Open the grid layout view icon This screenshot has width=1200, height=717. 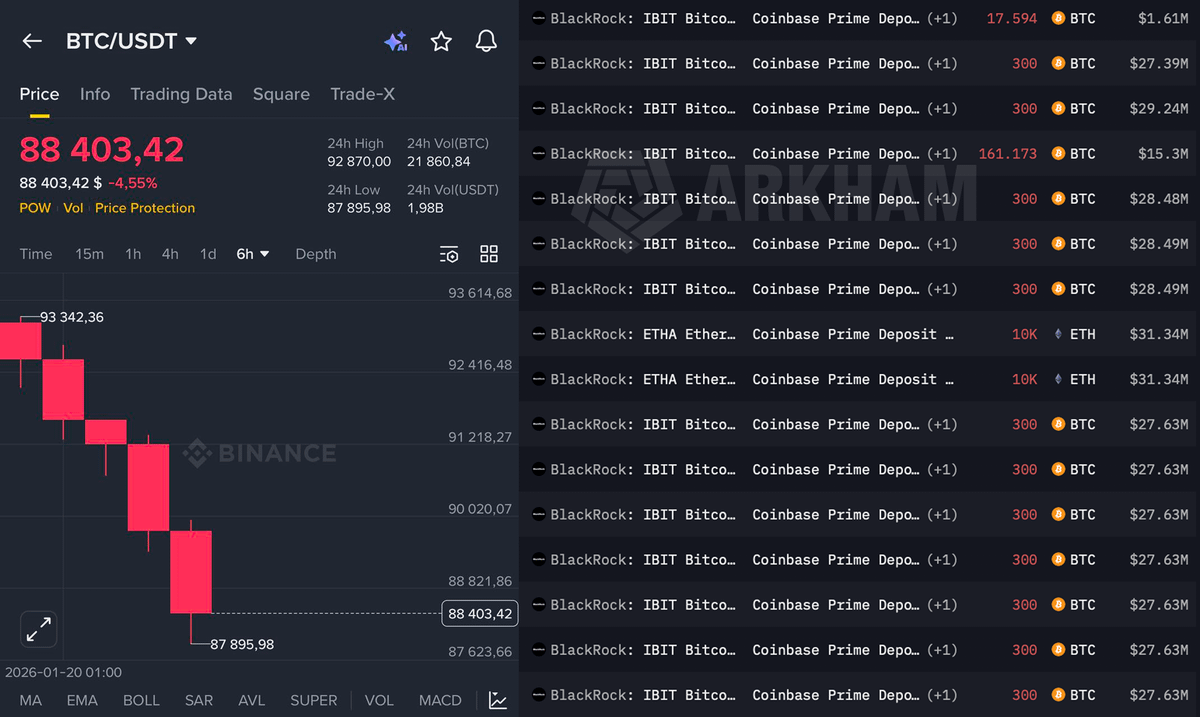point(489,254)
